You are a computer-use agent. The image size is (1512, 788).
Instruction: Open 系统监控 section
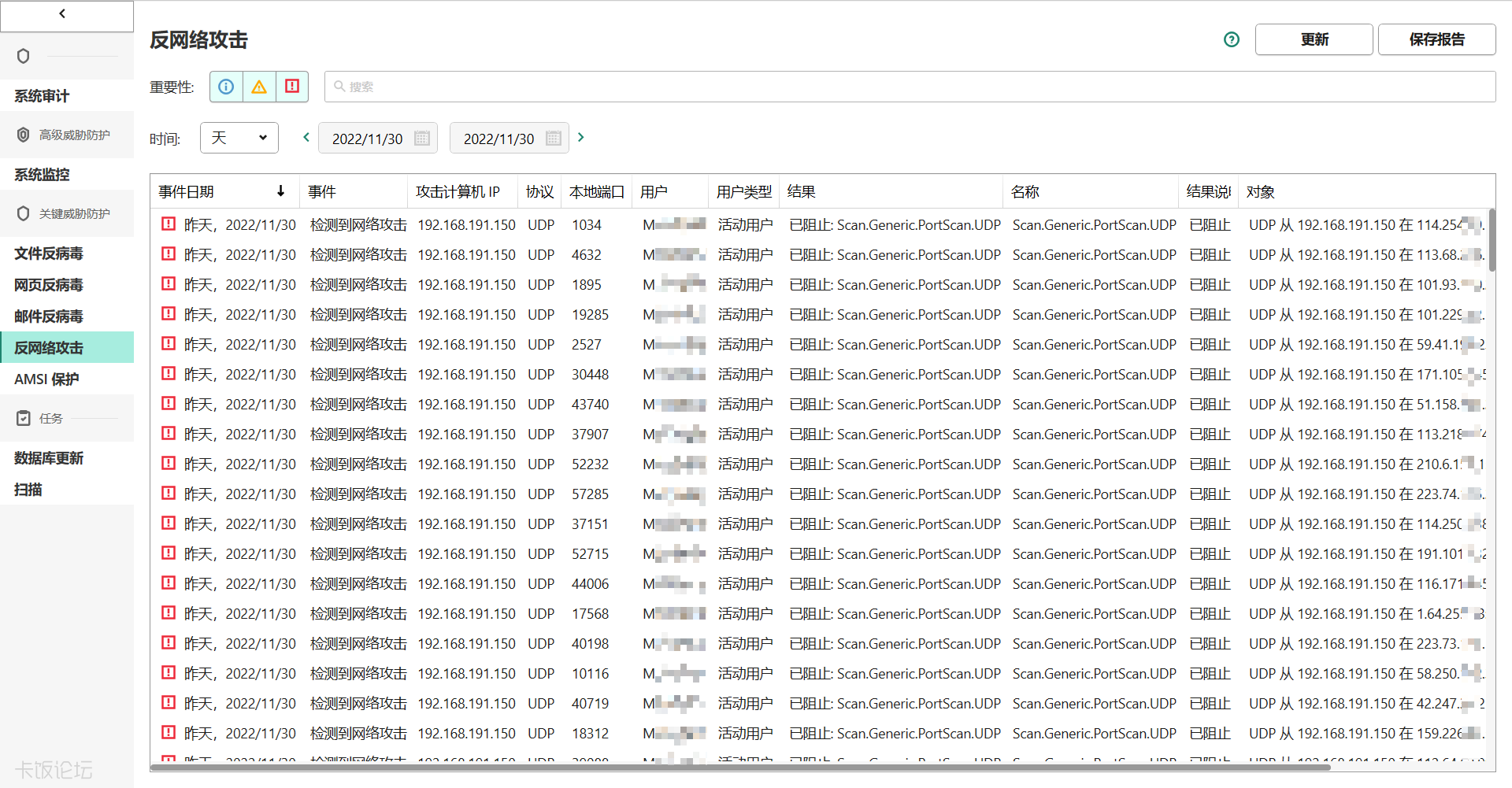pos(67,175)
